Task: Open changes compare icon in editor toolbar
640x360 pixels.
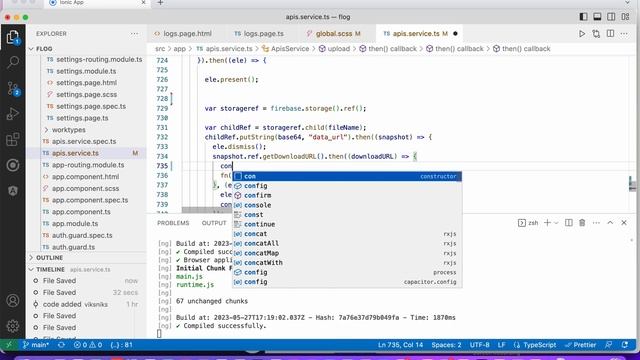Action: coord(596,34)
